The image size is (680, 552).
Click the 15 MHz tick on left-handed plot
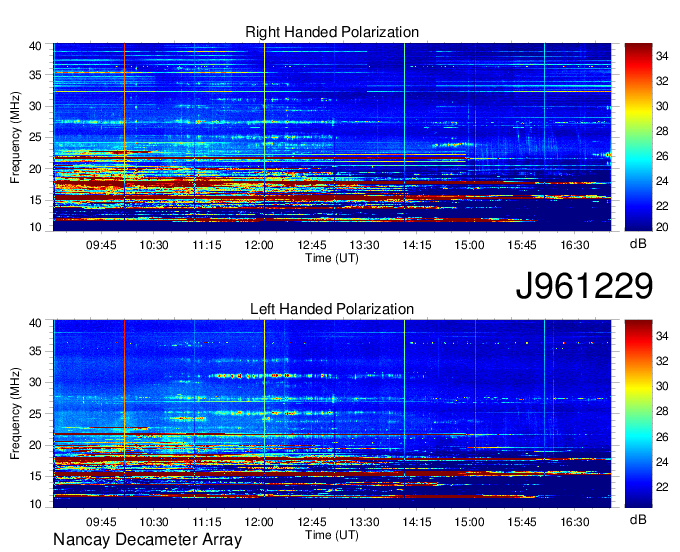pos(35,476)
